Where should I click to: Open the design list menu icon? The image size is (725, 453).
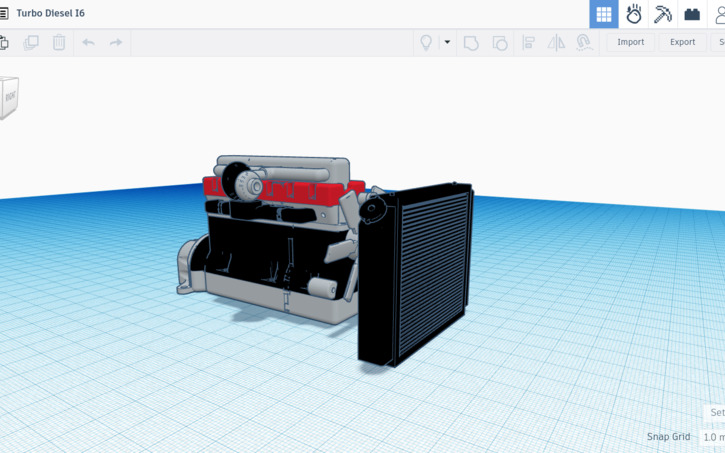pyautogui.click(x=3, y=13)
